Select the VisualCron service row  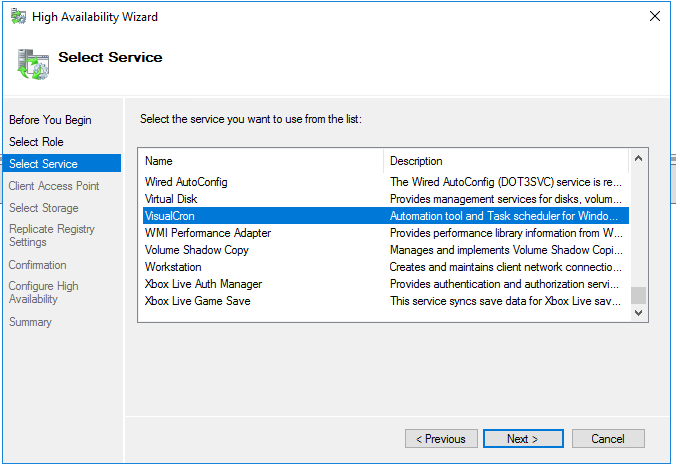point(174,216)
